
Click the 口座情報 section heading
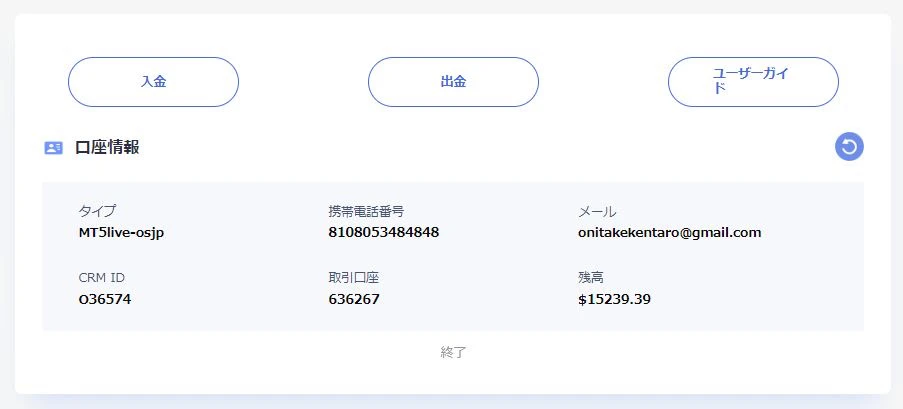[x=107, y=148]
